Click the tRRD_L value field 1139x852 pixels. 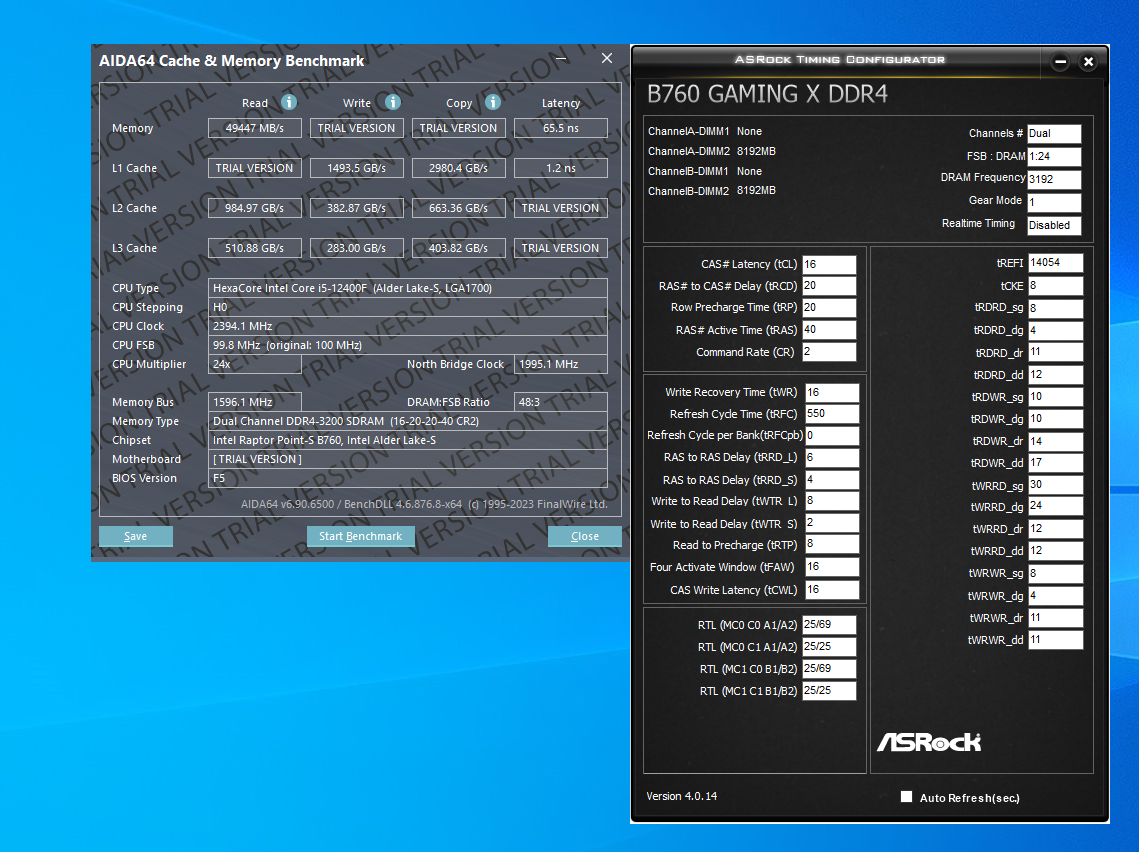[832, 458]
